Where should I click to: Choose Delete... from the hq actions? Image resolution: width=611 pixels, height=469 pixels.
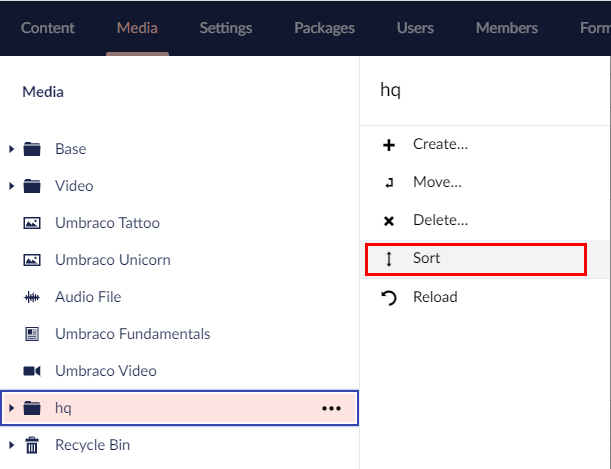pyautogui.click(x=440, y=220)
